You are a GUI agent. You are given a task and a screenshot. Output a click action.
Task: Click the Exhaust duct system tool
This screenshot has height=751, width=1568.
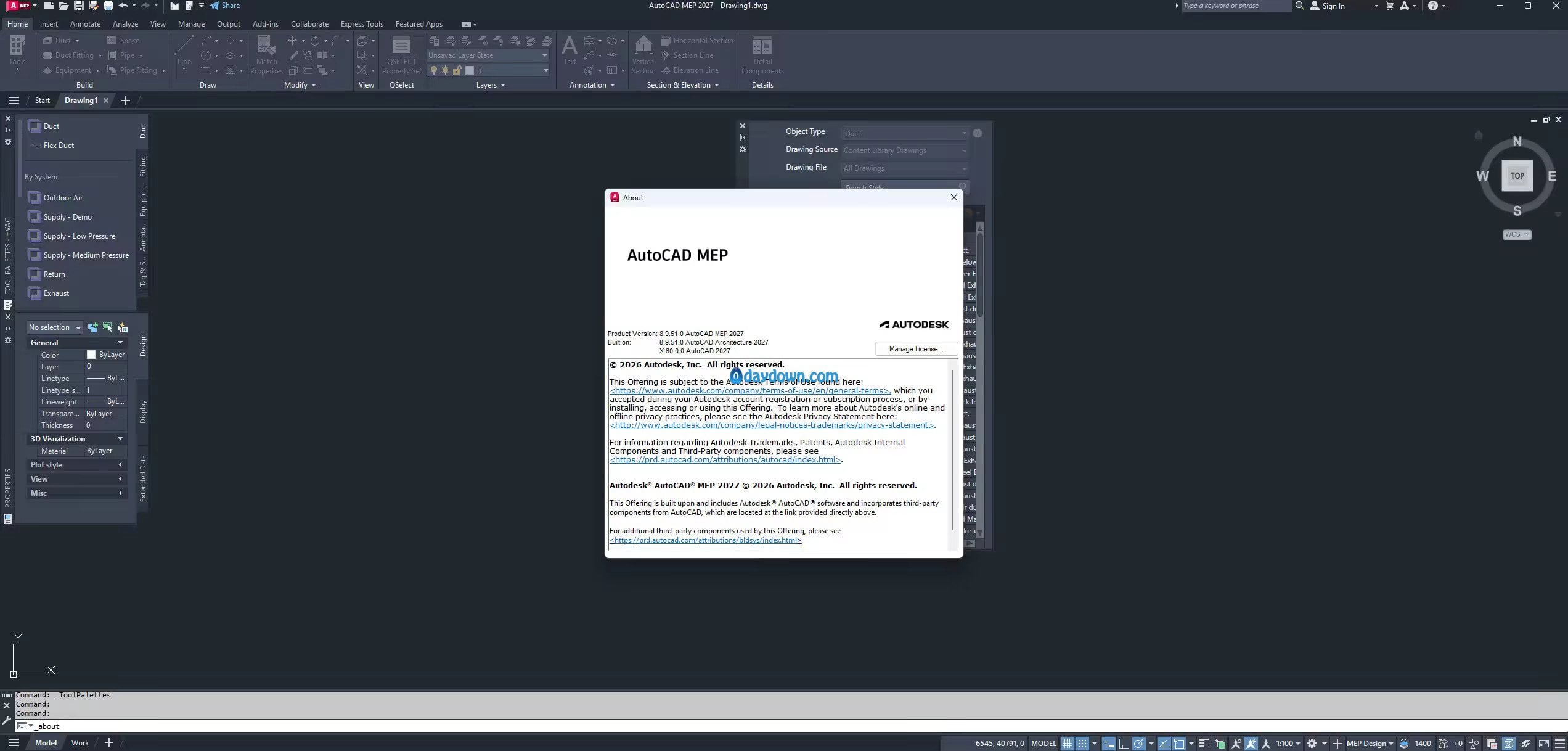tap(56, 293)
